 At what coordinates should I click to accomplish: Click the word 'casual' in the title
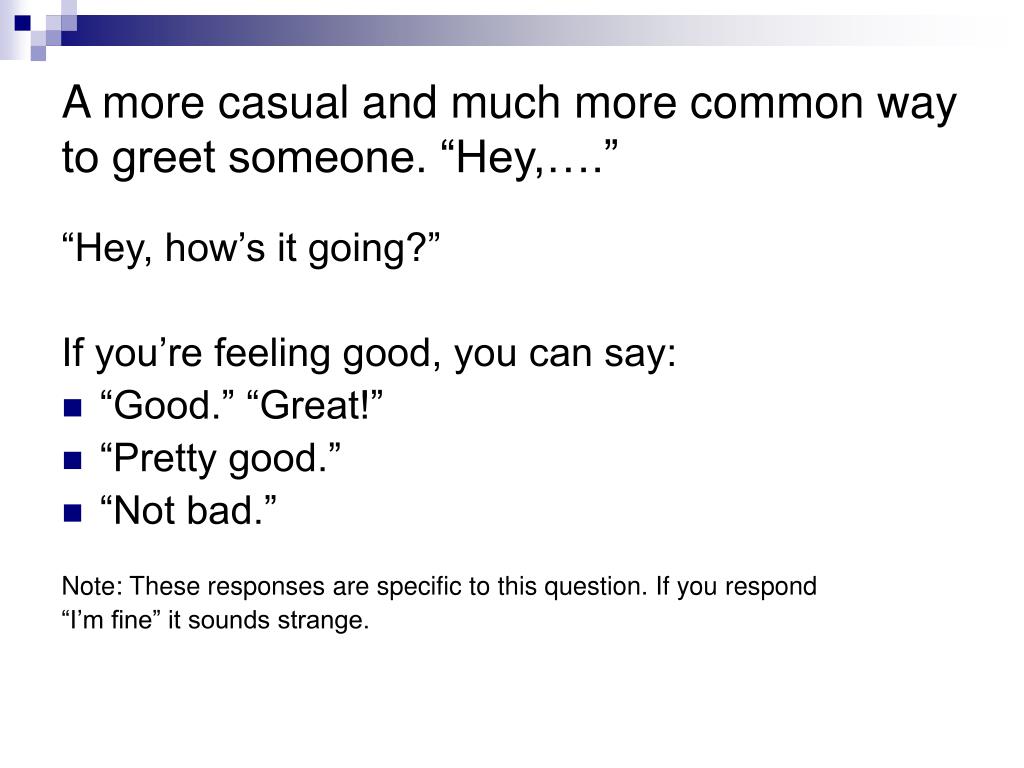(x=283, y=103)
